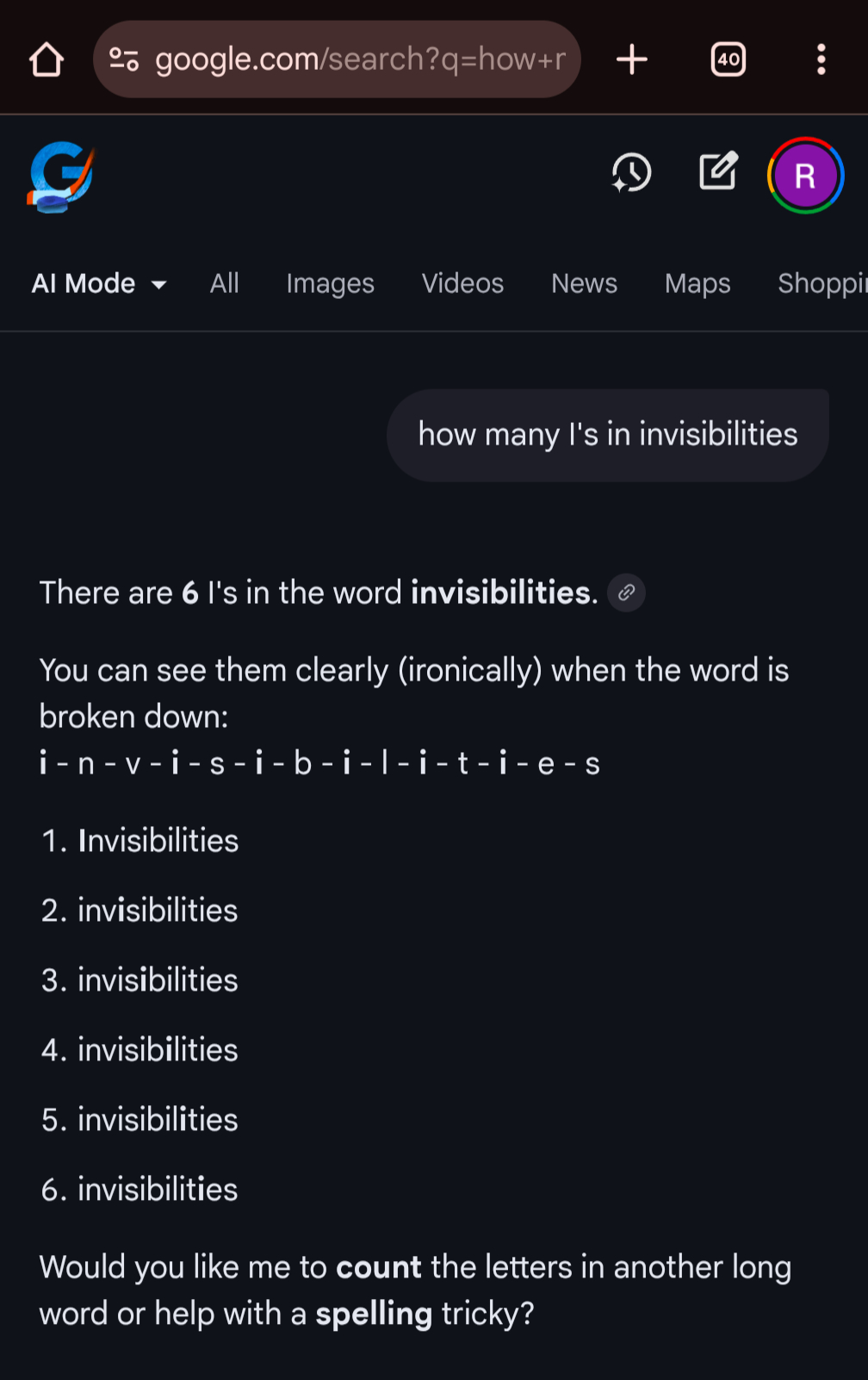The height and width of the screenshot is (1380, 868).
Task: Open the tab switcher showing 40 tabs
Action: click(x=728, y=59)
